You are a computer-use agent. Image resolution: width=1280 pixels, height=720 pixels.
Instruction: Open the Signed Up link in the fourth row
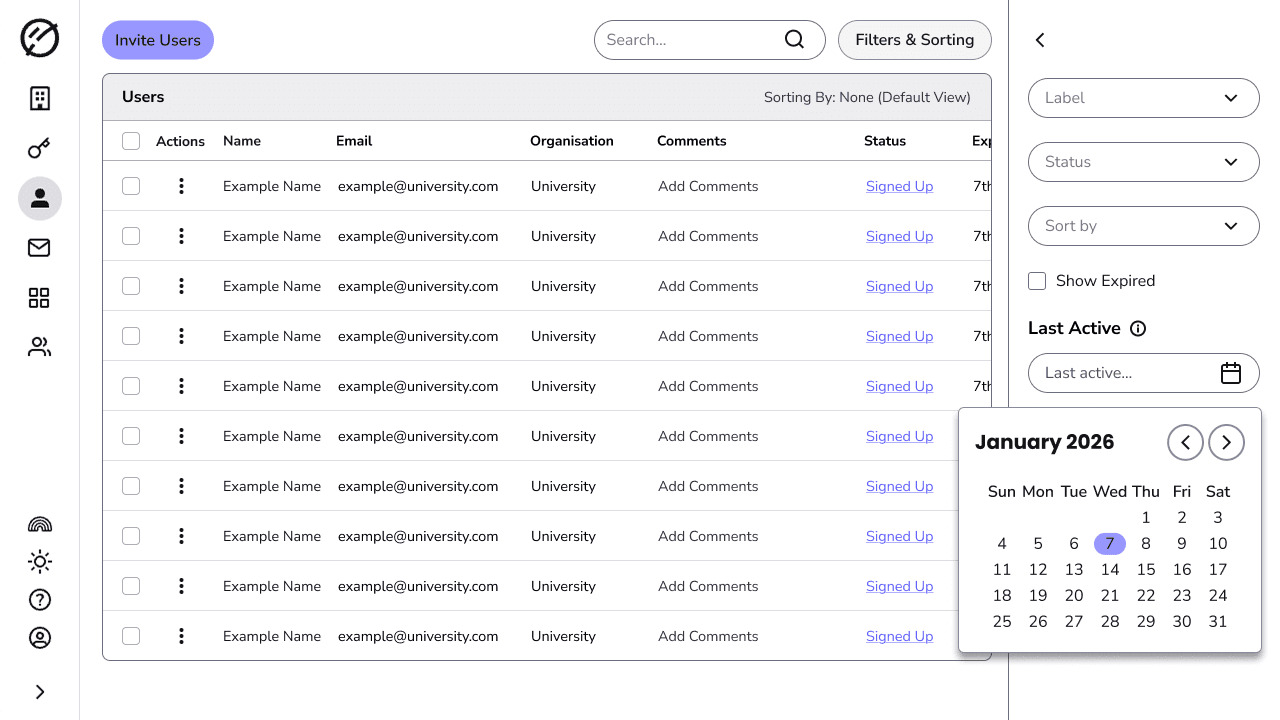click(899, 336)
